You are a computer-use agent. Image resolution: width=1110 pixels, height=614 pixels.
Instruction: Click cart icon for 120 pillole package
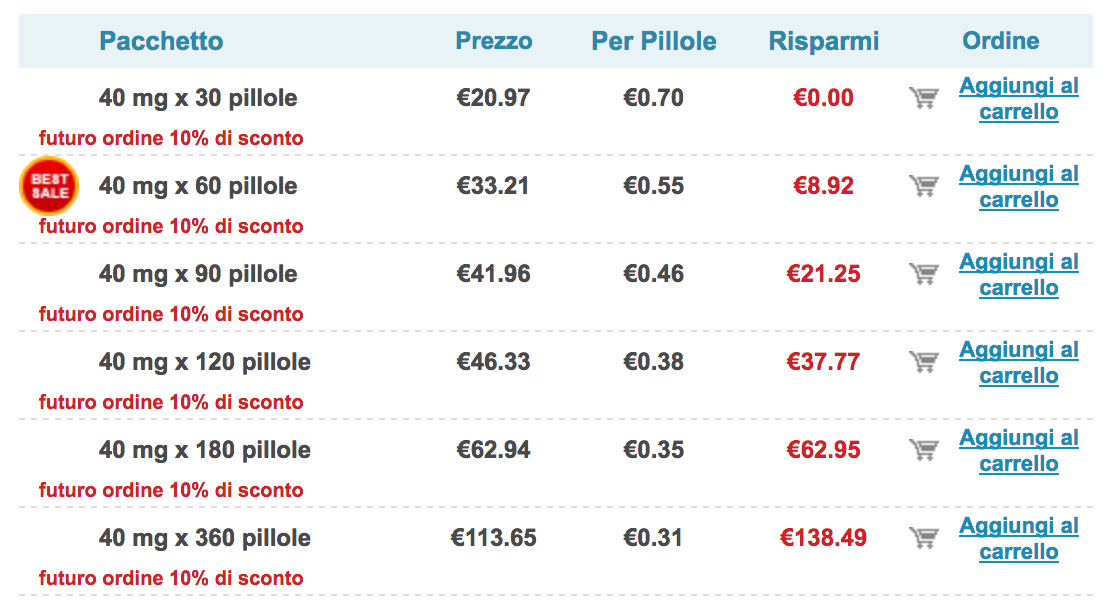click(x=924, y=361)
